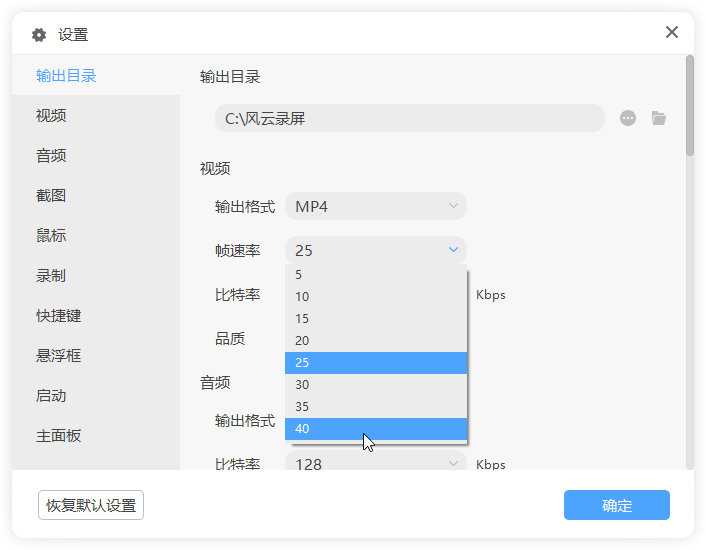Show the 悬浮框 settings tab
706x550 pixels.
pos(59,356)
